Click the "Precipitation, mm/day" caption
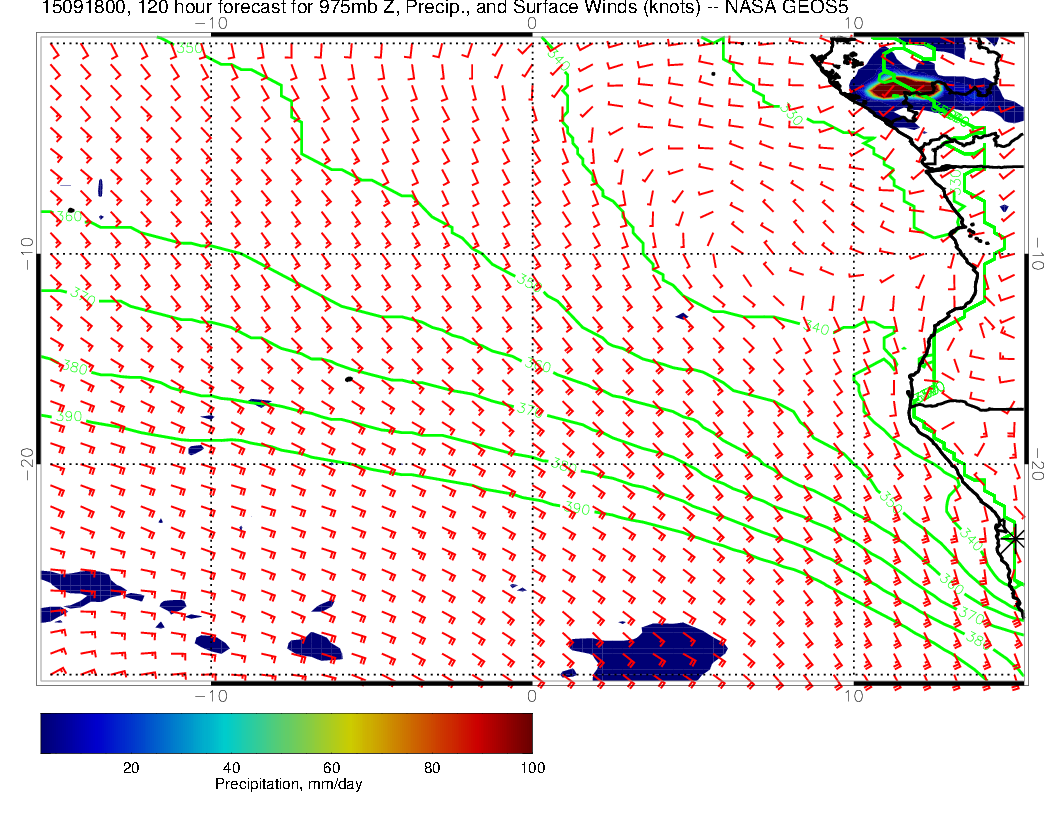Image resolution: width=1056 pixels, height=816 pixels. coord(288,784)
